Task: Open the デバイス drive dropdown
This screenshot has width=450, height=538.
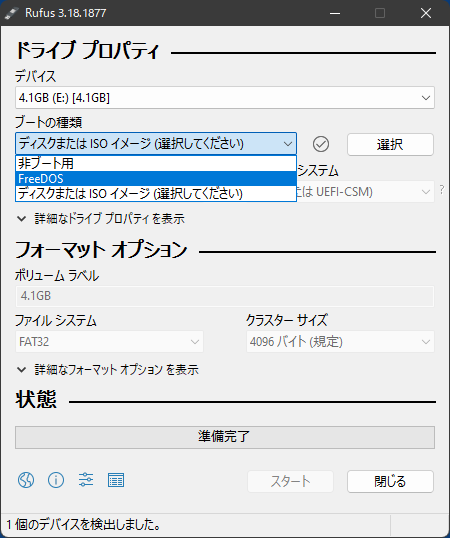Action: (225, 98)
